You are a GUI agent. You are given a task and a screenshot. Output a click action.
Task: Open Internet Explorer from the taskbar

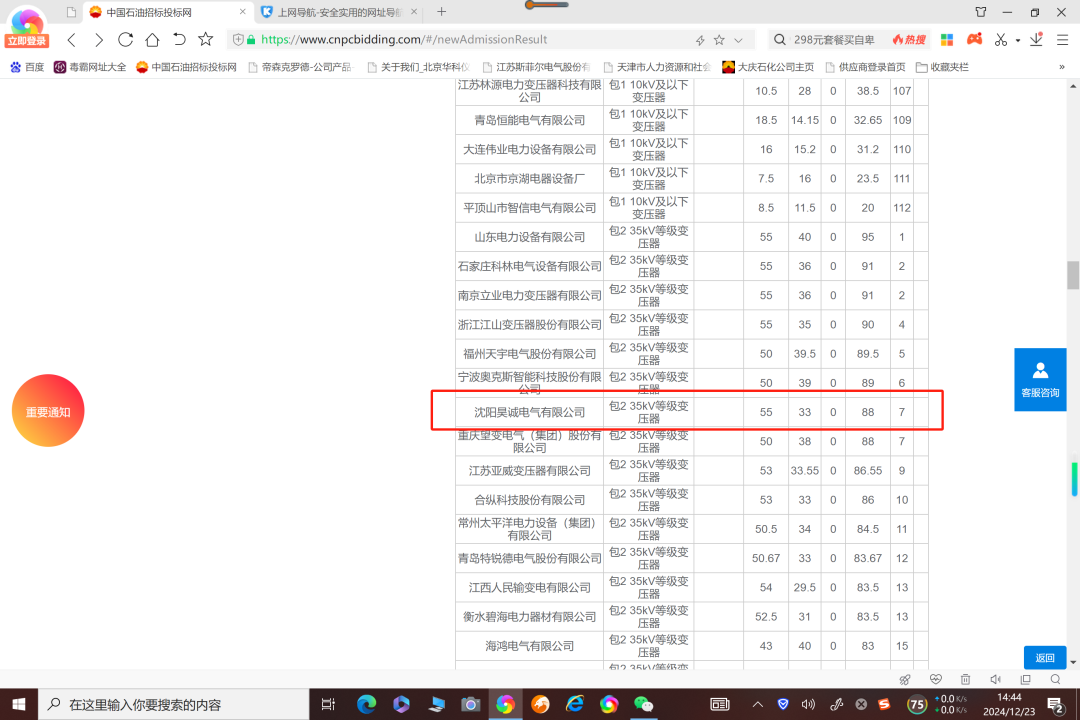[x=574, y=704]
